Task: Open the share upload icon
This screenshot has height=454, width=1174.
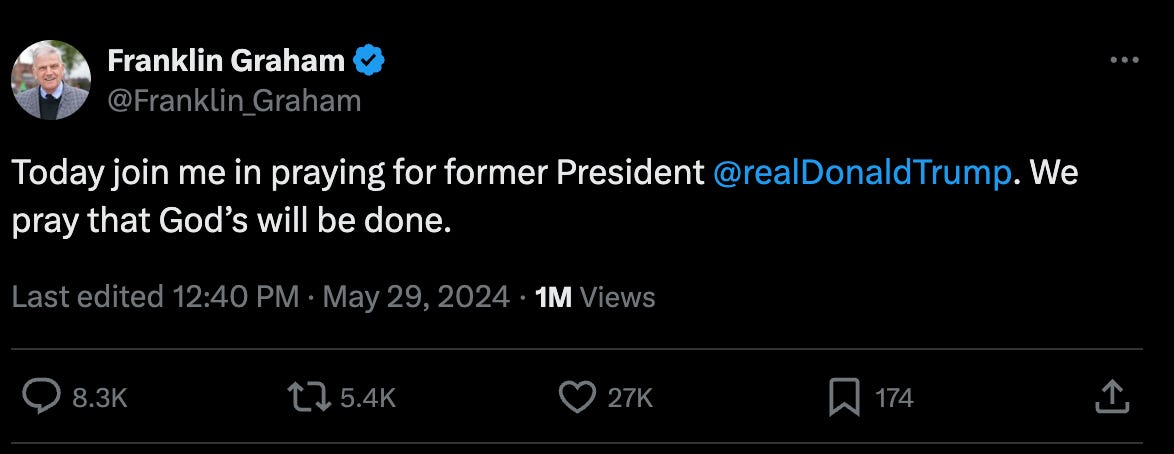Action: point(1112,398)
